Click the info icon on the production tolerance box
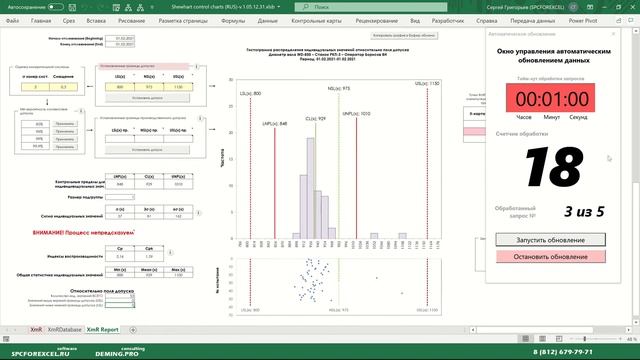 tap(200, 118)
